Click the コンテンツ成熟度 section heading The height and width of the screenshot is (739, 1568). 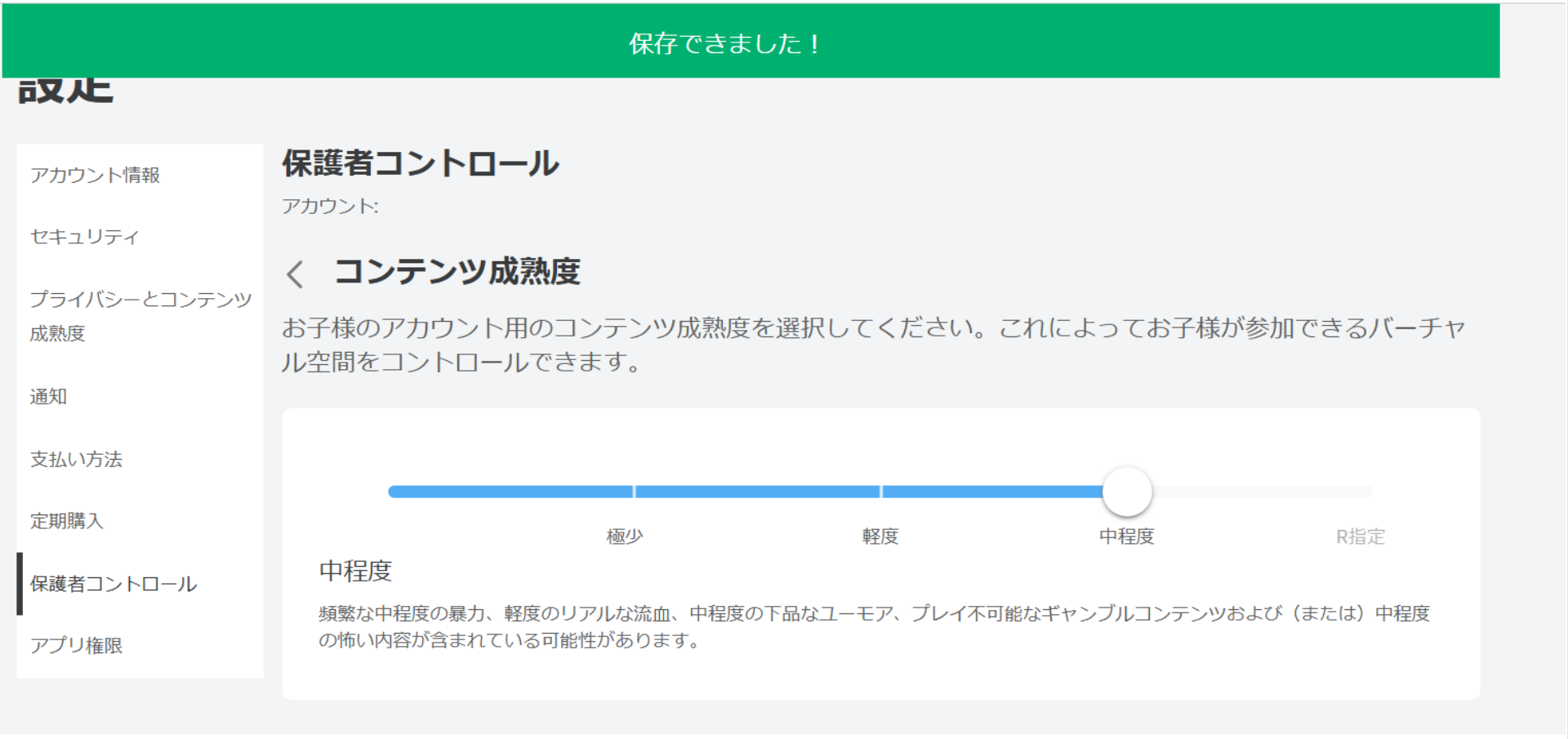pyautogui.click(x=457, y=272)
